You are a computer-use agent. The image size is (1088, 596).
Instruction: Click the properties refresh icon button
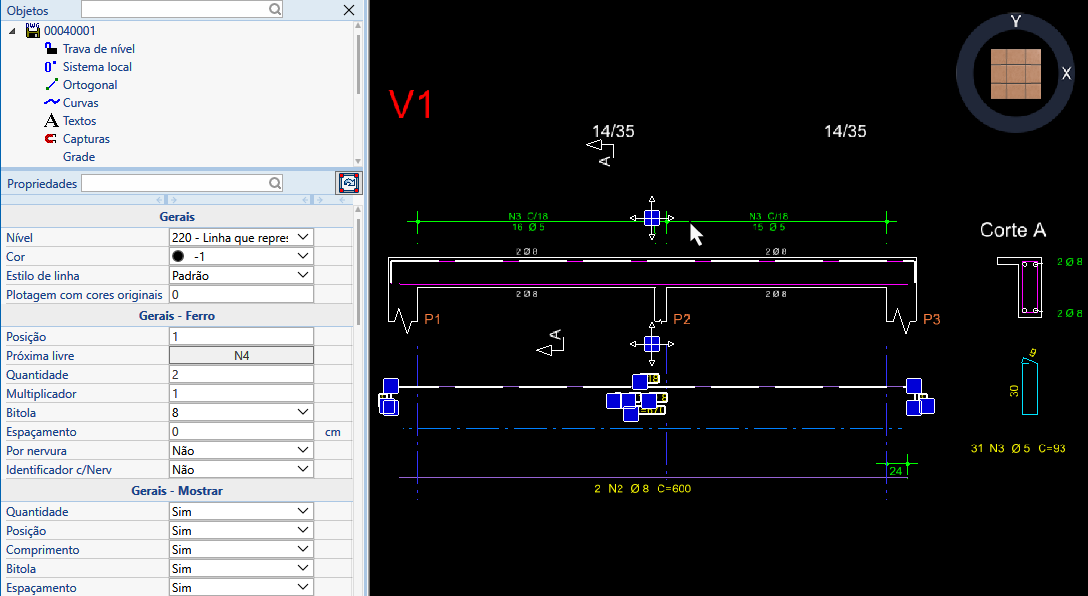(x=348, y=184)
